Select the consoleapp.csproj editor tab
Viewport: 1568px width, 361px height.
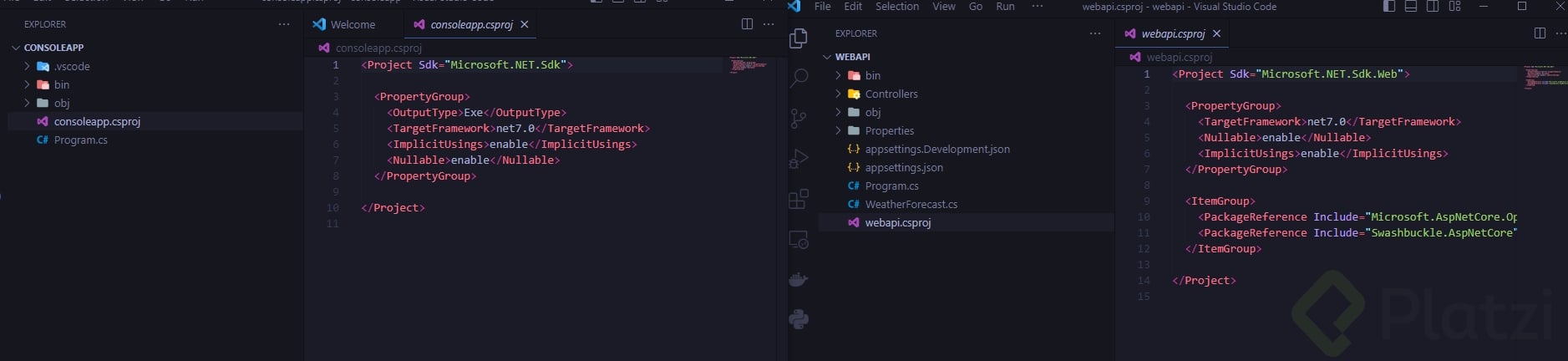tap(470, 24)
